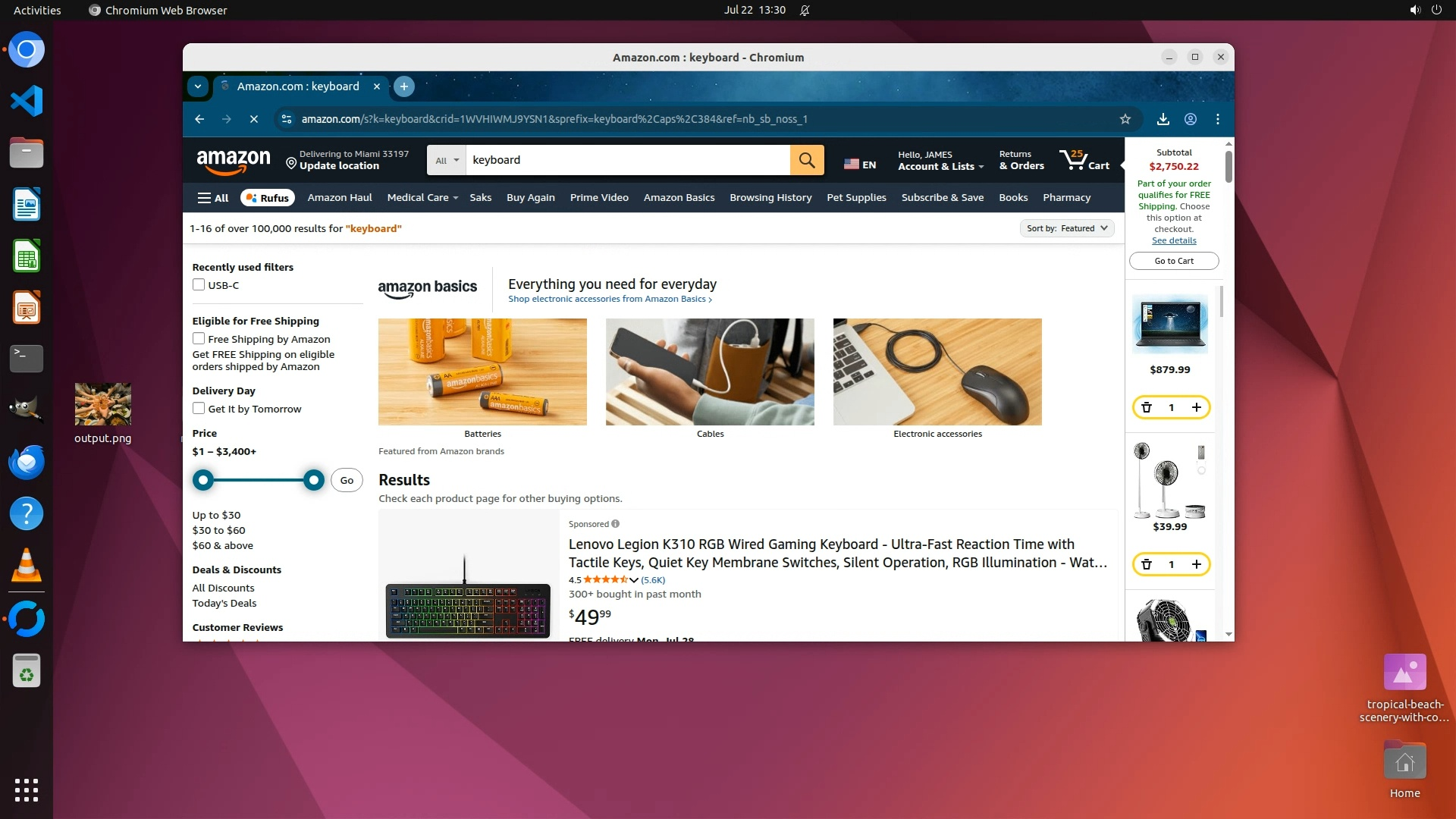Click right handle of price slider
1456x819 pixels.
[313, 480]
